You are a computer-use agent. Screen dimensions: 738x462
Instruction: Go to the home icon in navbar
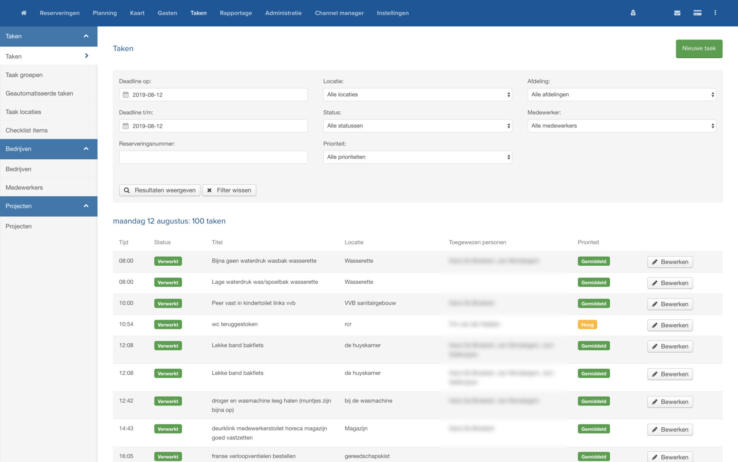click(24, 13)
